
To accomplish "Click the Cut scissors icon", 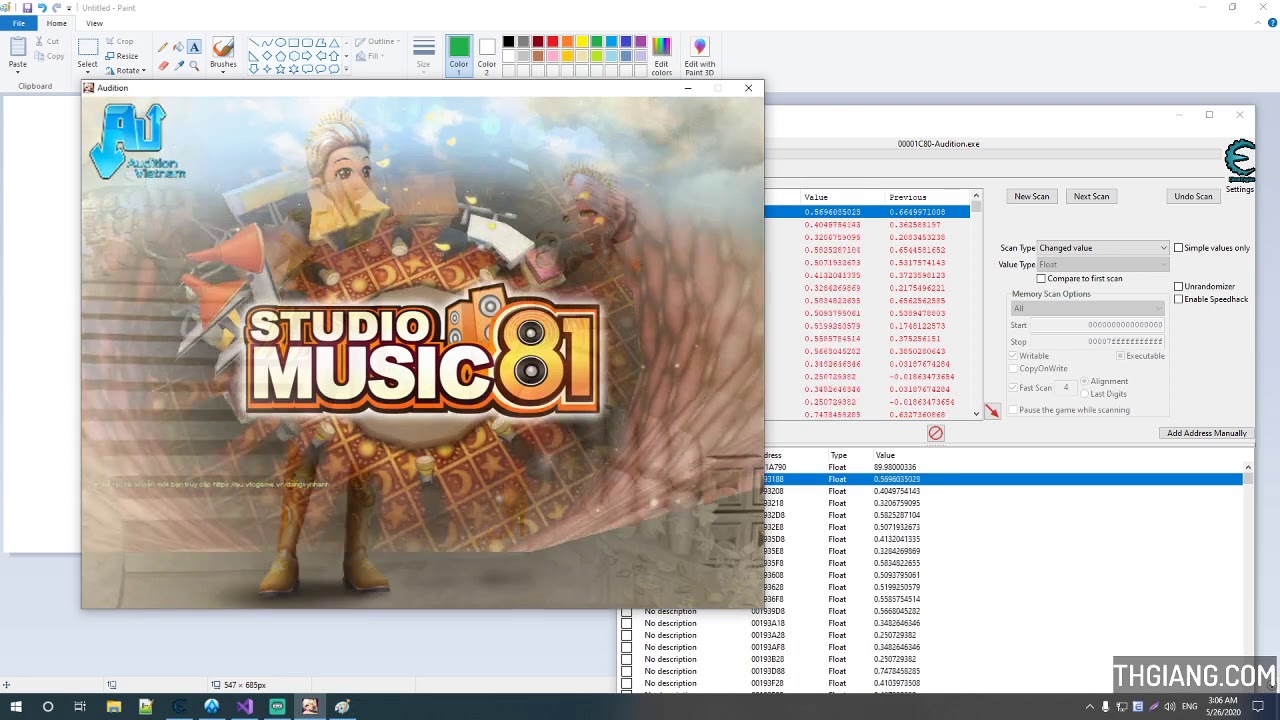I will pos(40,41).
